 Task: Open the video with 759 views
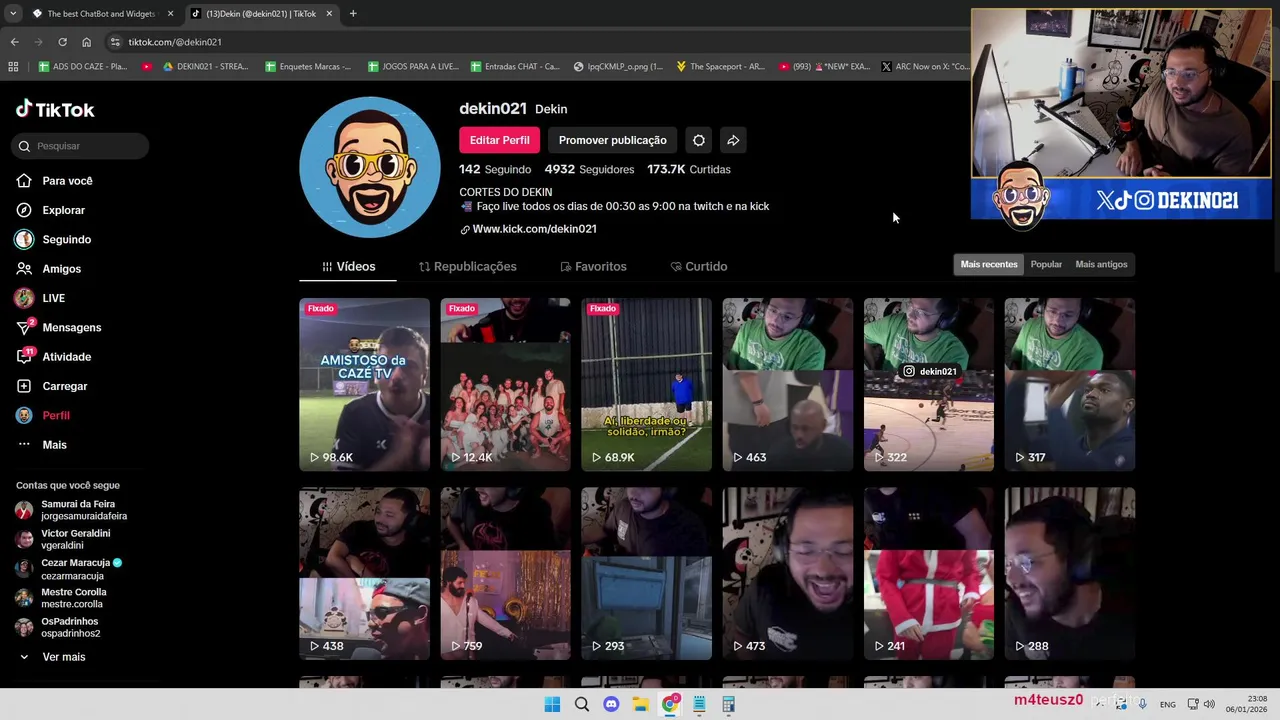[x=505, y=574]
